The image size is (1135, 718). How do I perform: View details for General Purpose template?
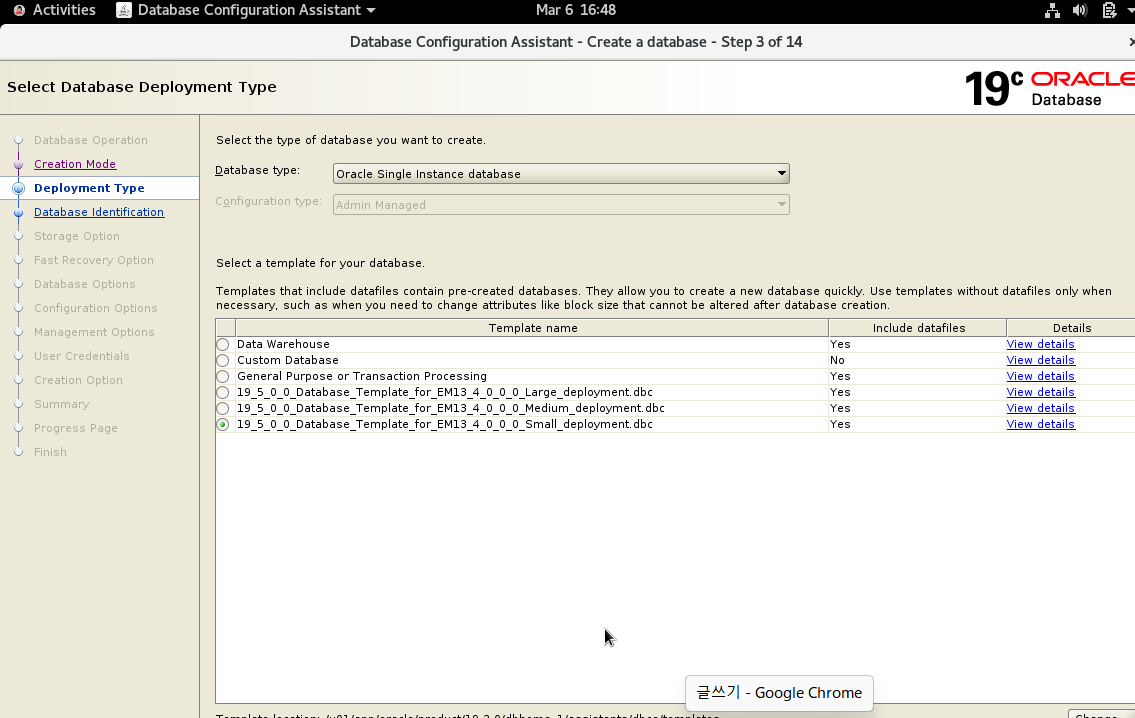1040,376
